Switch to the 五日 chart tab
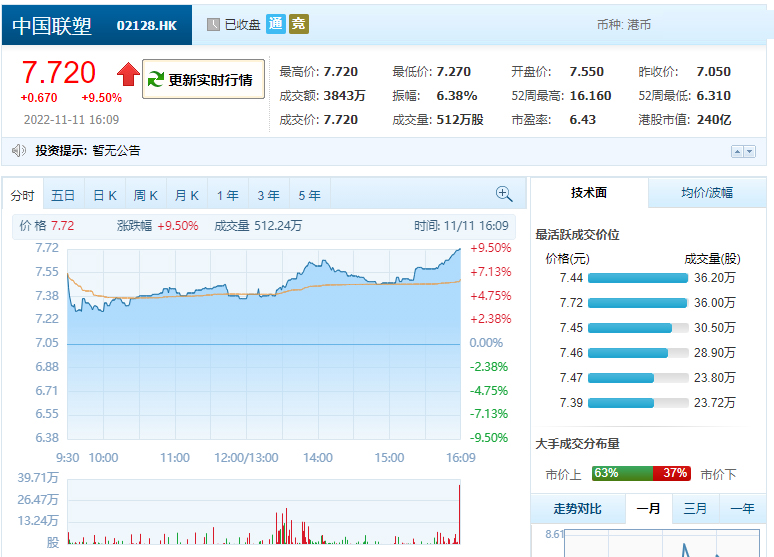774x557 pixels. 63,195
